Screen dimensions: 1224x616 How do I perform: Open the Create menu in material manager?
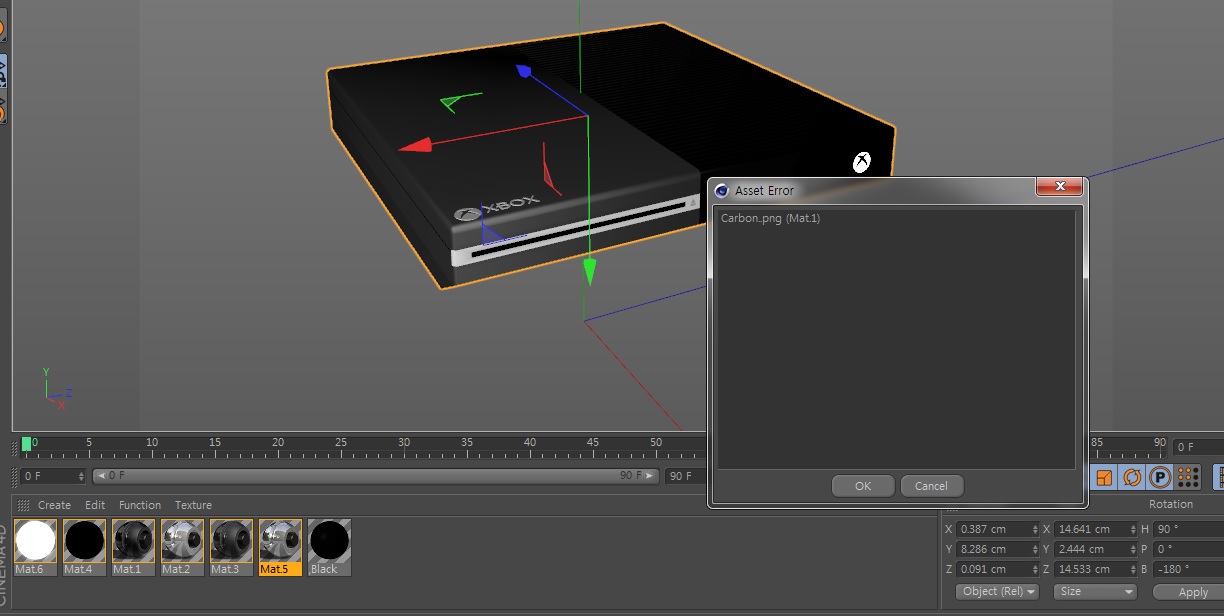coord(54,505)
